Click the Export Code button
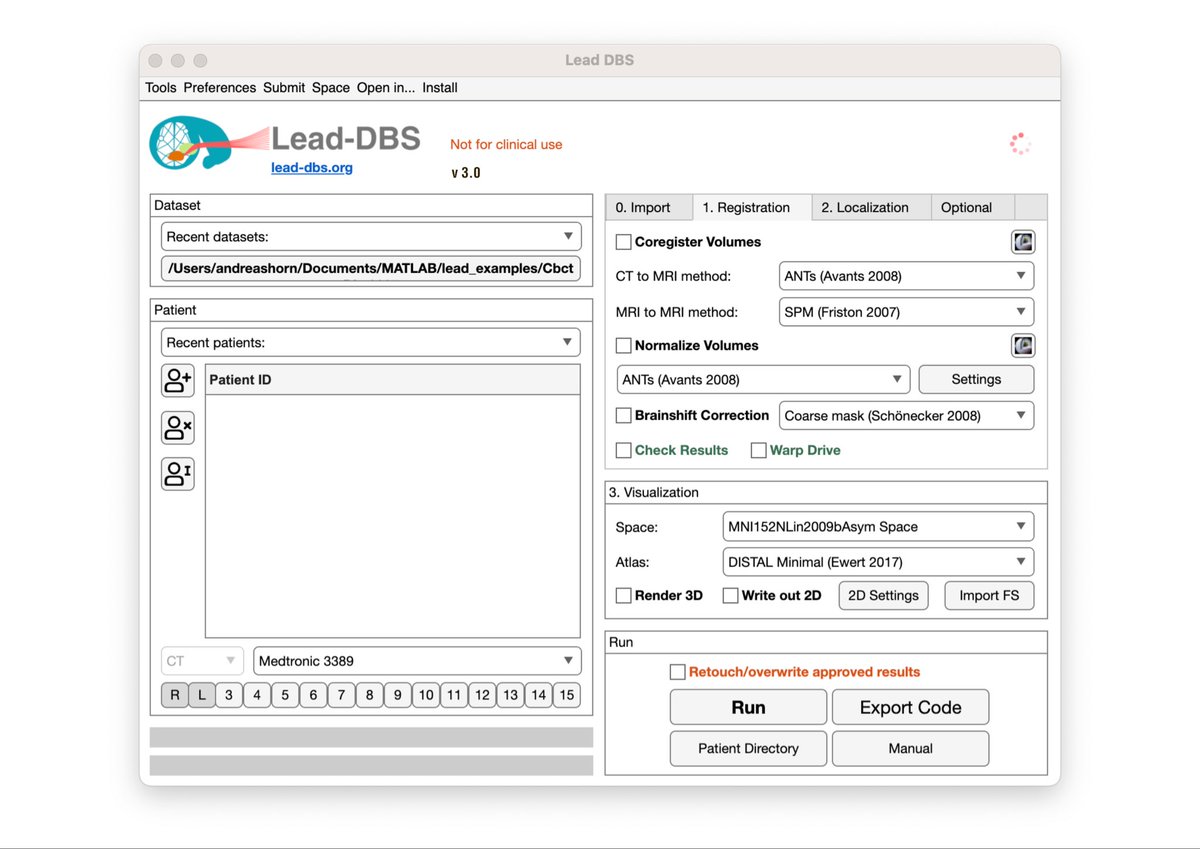This screenshot has height=849, width=1200. pos(910,707)
